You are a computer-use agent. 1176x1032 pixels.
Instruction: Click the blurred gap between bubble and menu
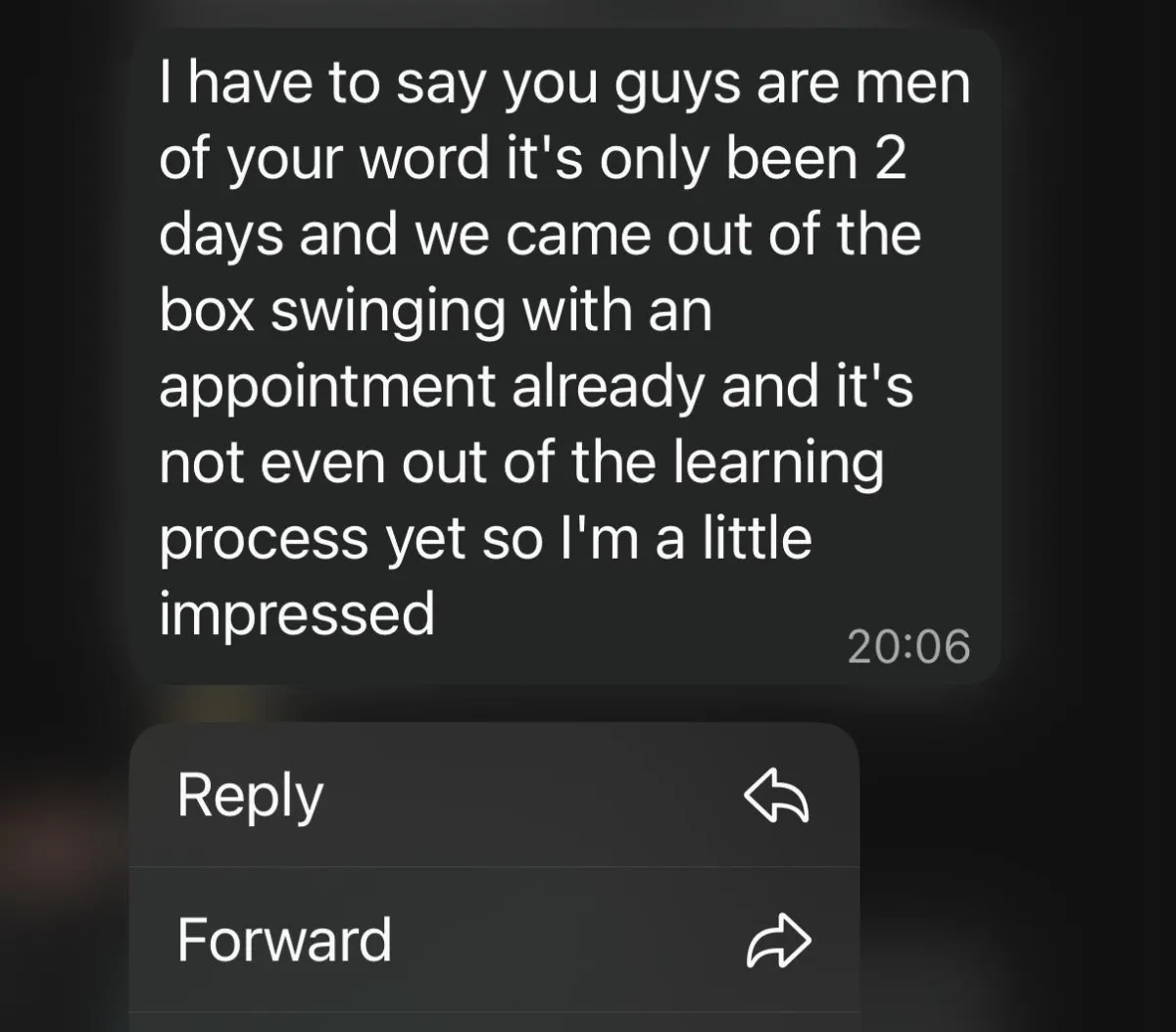(494, 704)
